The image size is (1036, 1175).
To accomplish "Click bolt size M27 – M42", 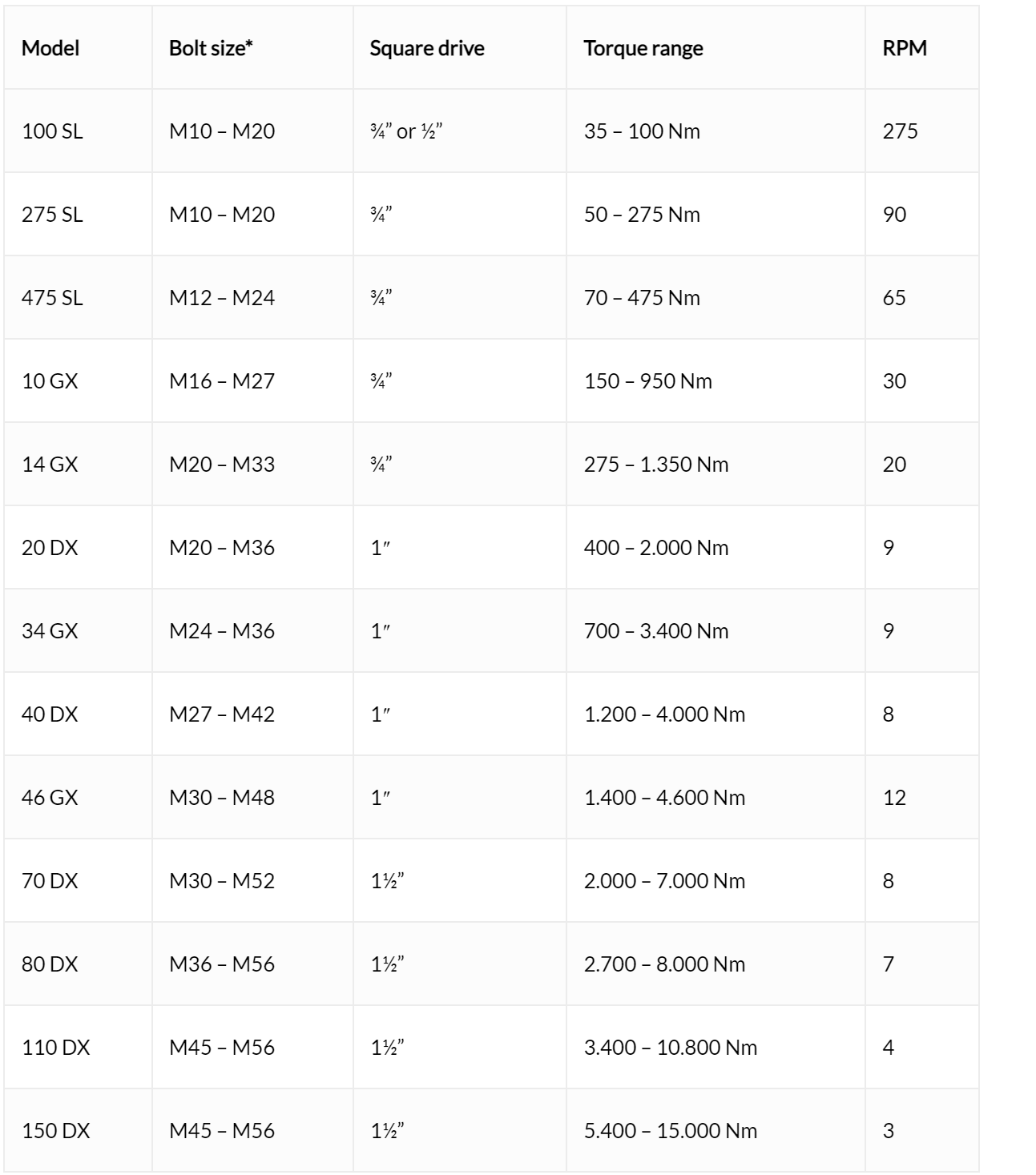I will (222, 714).
